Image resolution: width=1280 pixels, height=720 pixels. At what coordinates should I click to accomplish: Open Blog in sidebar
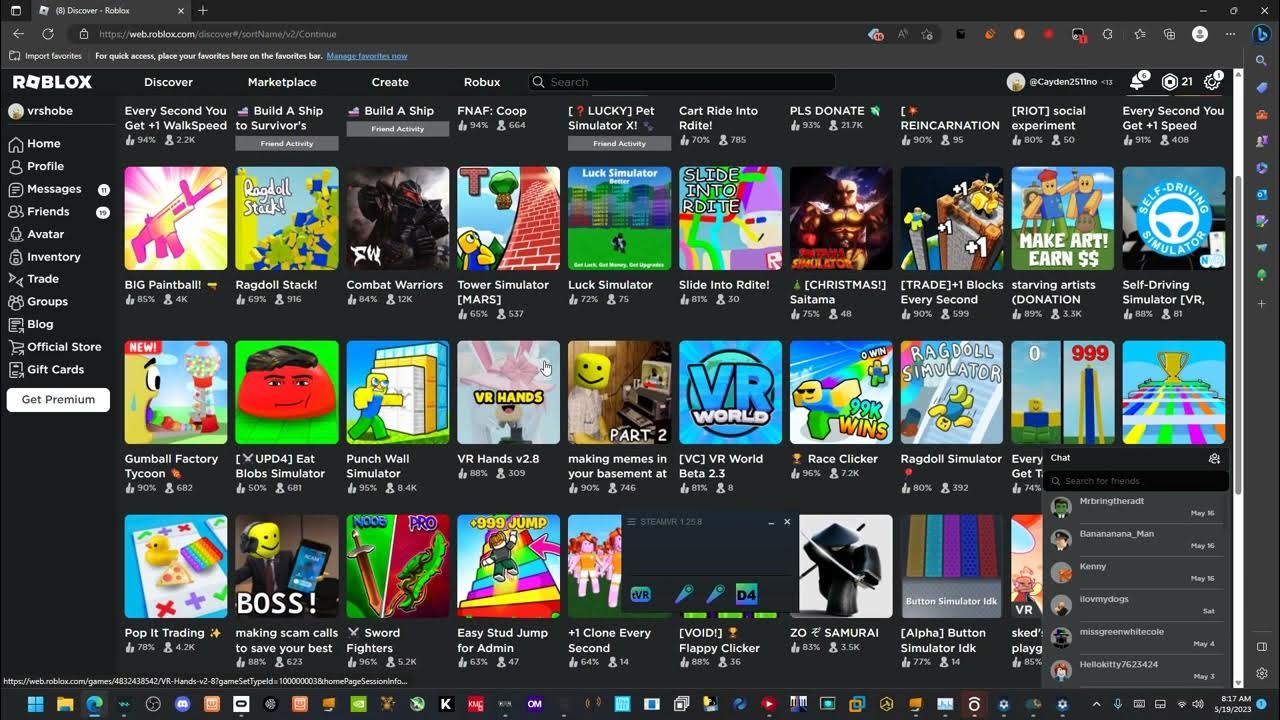point(31,324)
